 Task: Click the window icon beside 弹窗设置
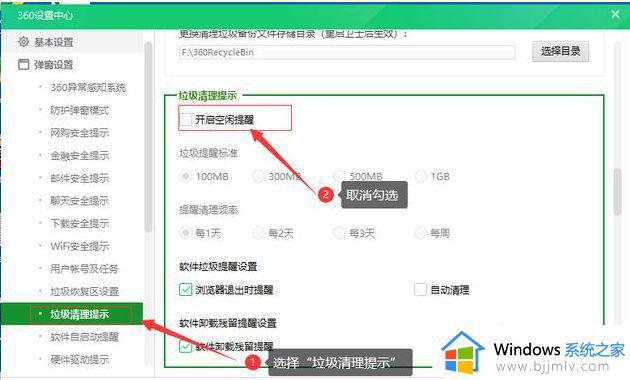[x=24, y=64]
